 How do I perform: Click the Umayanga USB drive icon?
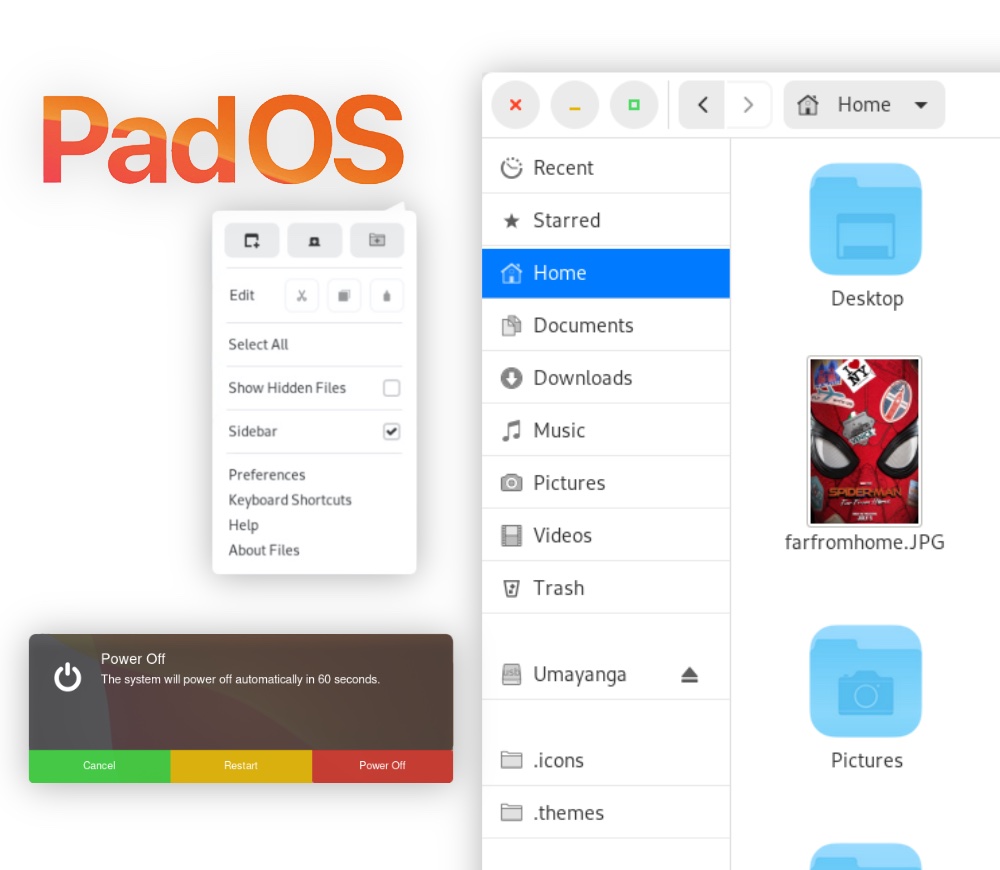(511, 674)
